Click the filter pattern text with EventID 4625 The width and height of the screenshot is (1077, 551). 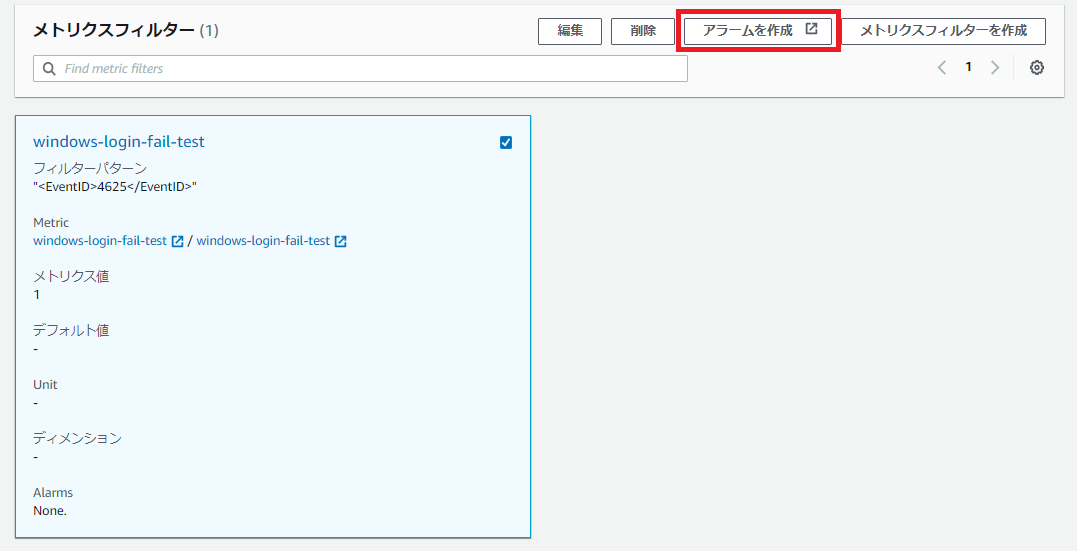coord(115,186)
